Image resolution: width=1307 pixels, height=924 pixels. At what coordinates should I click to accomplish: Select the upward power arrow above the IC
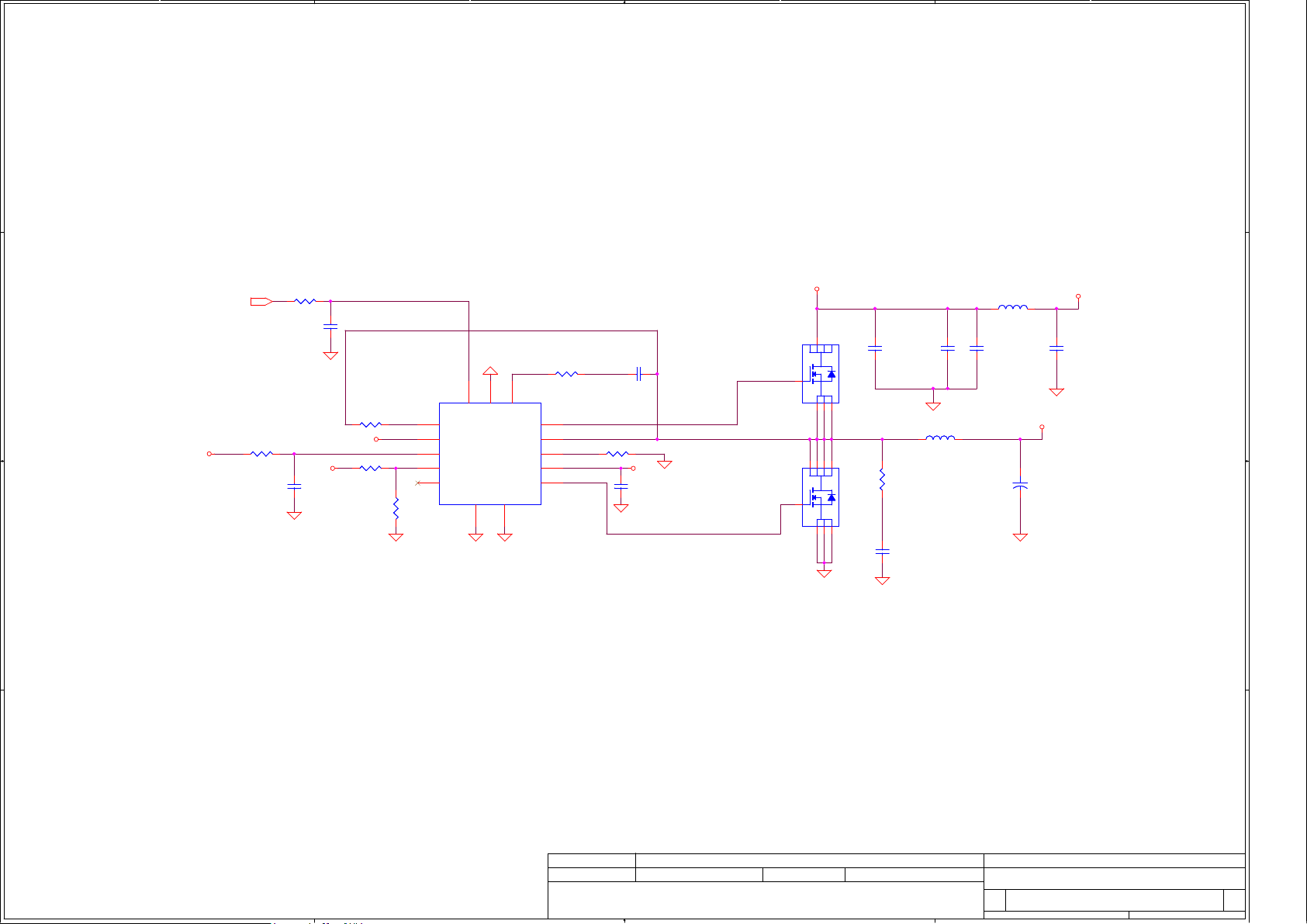(490, 372)
